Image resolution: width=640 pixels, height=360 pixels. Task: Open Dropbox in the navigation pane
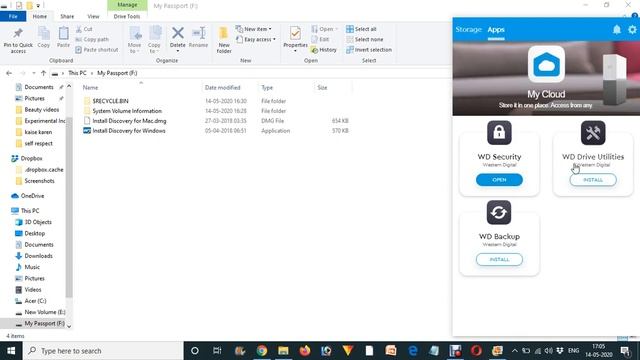(31, 158)
